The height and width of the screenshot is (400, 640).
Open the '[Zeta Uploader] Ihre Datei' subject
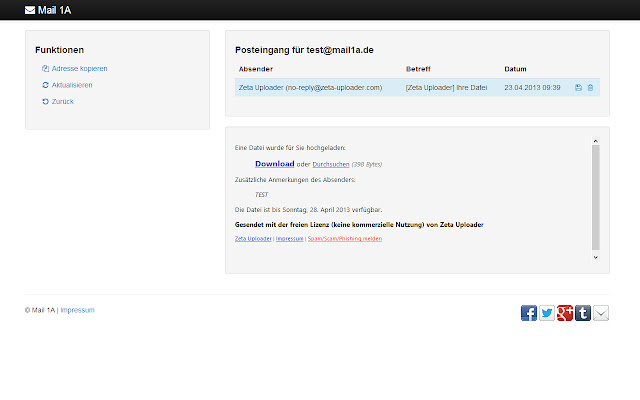[x=446, y=87]
